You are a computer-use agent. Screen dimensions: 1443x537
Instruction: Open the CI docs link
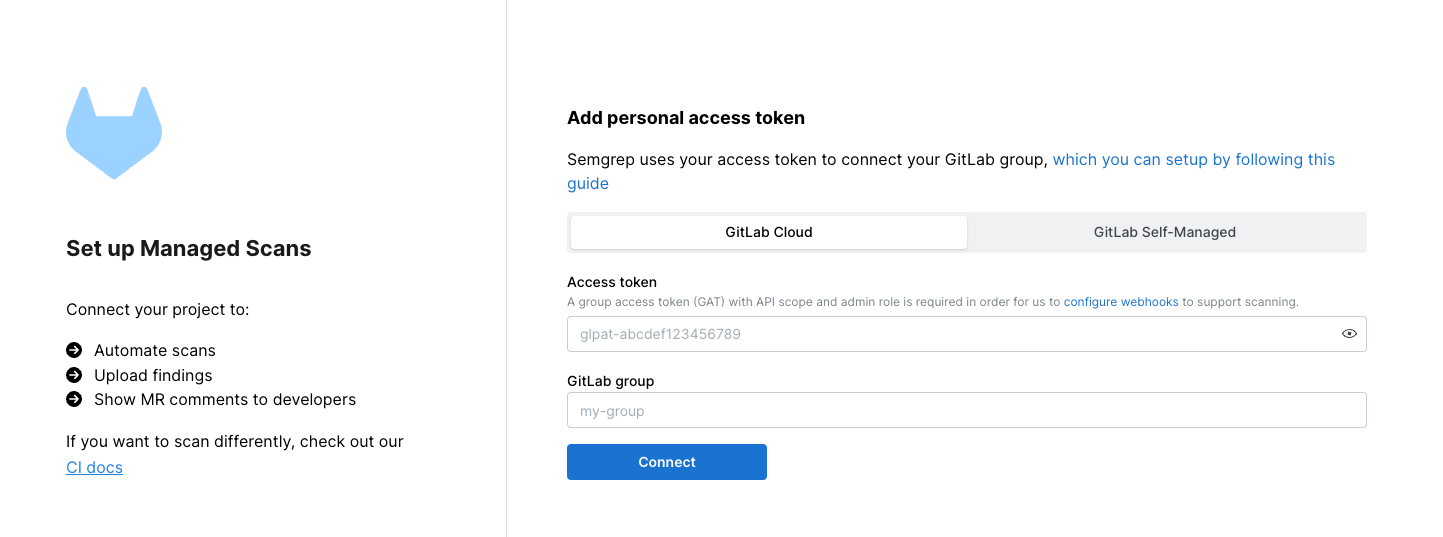point(94,467)
